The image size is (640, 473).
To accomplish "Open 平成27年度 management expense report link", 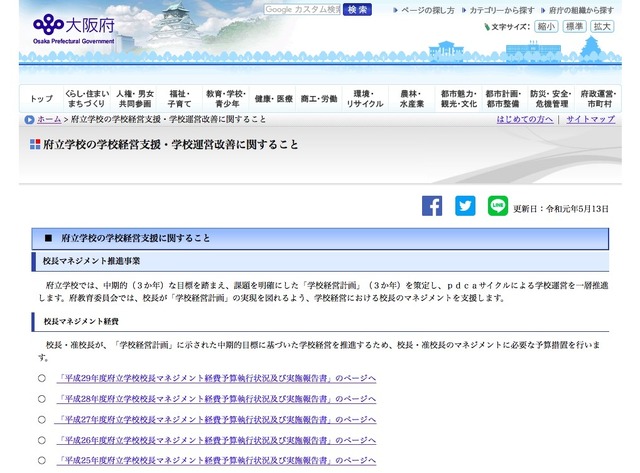I will click(x=216, y=420).
